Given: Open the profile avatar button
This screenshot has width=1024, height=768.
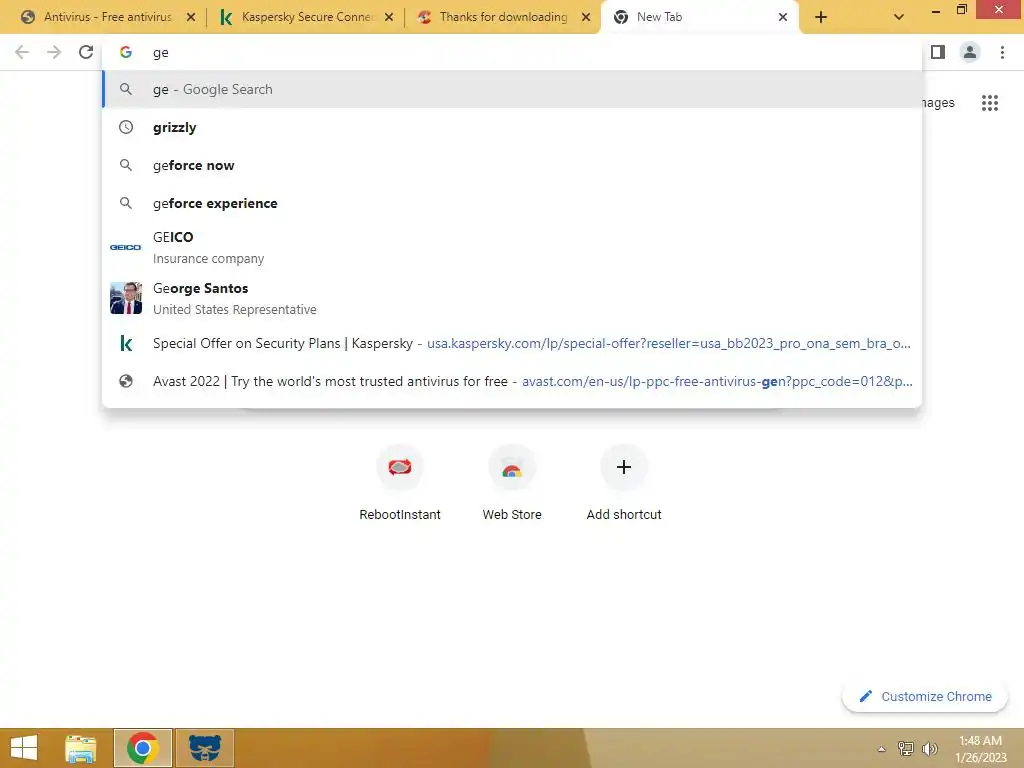Looking at the screenshot, I should (x=970, y=52).
